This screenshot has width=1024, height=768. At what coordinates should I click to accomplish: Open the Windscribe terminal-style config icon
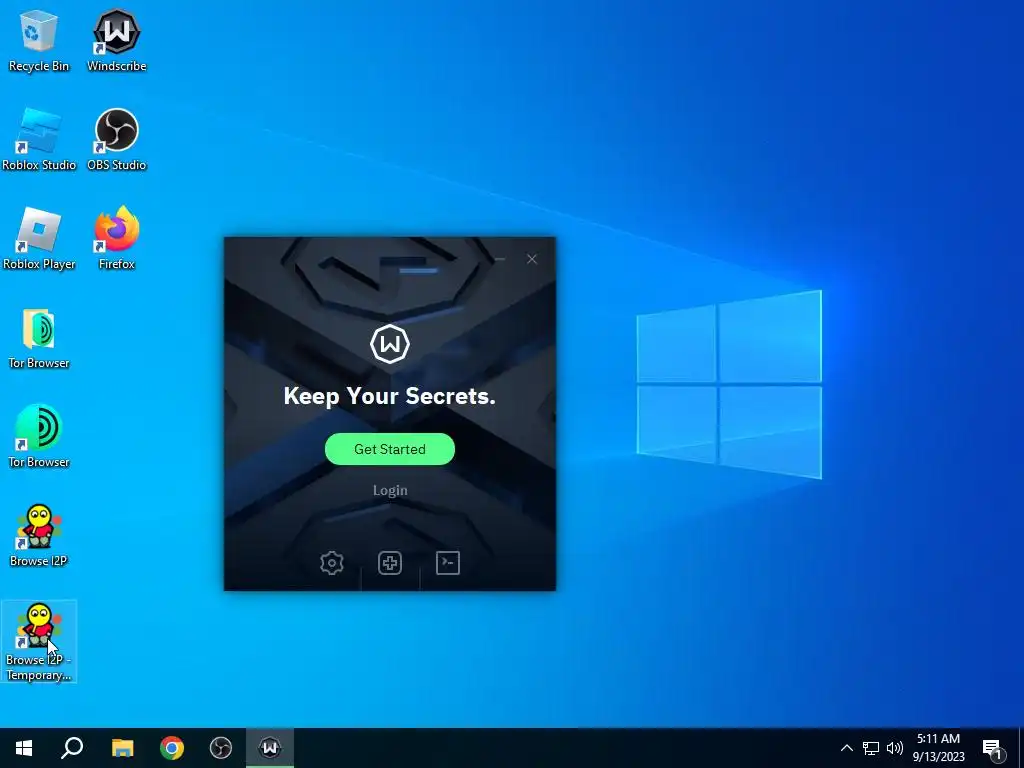448,563
